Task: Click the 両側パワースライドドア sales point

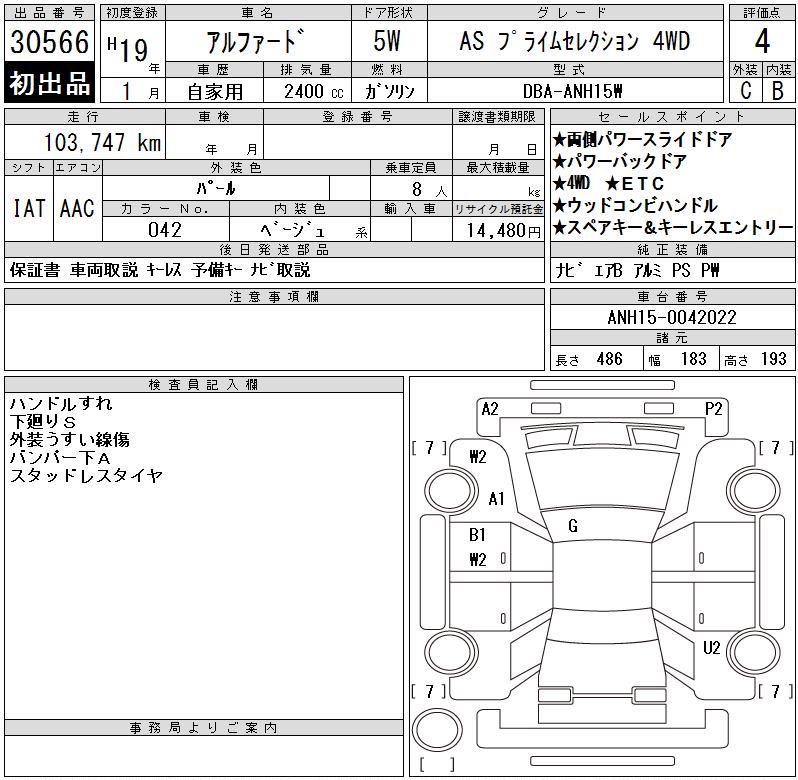Action: click(x=644, y=140)
